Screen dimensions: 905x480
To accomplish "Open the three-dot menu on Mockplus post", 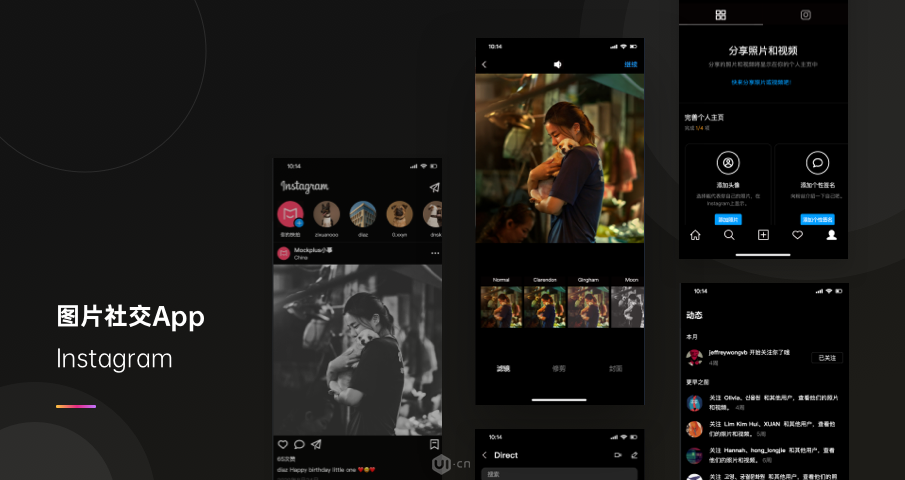I will tap(435, 253).
